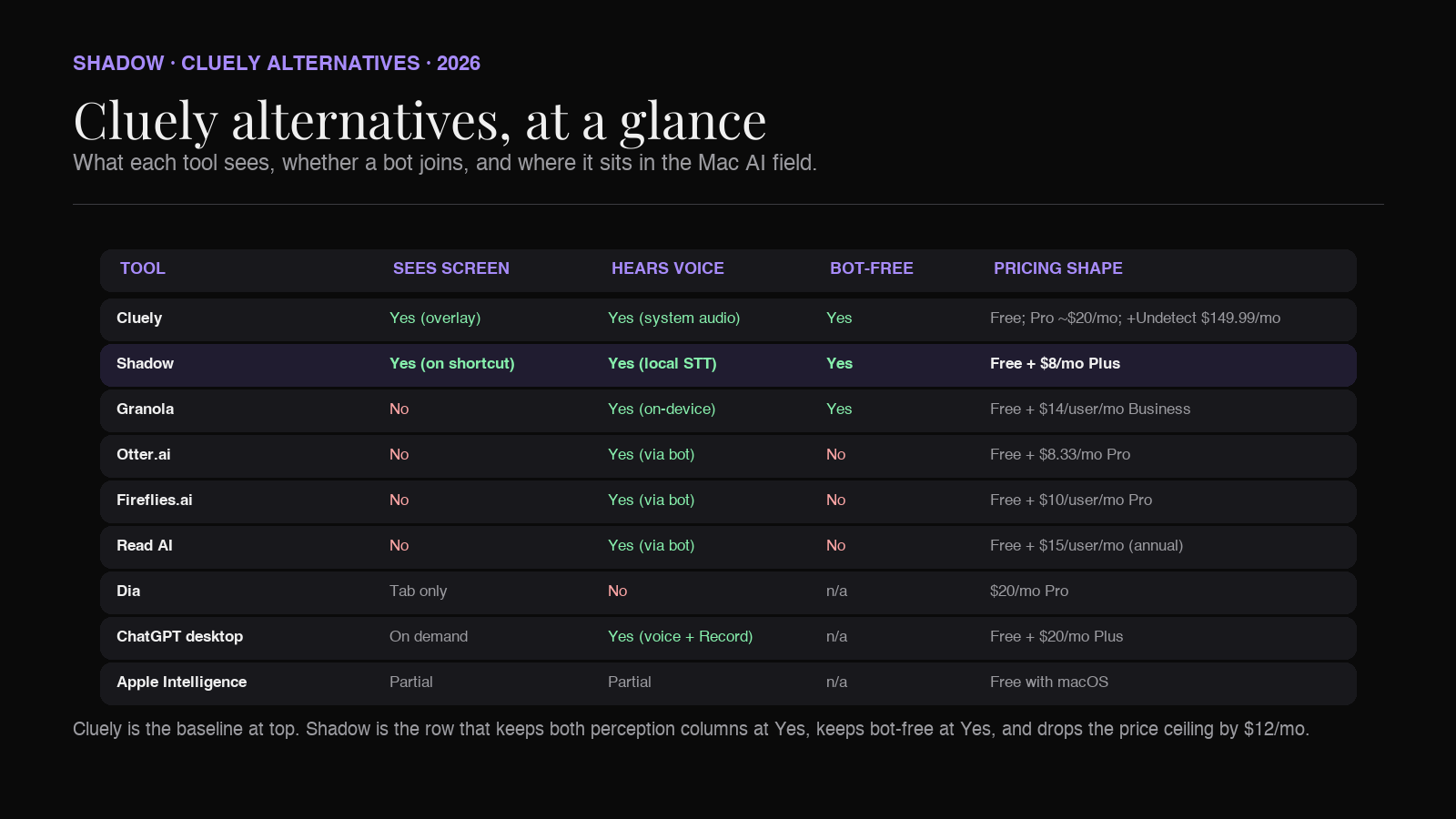This screenshot has height=819, width=1456.
Task: Select the Shadow tool name cell
Action: click(145, 364)
